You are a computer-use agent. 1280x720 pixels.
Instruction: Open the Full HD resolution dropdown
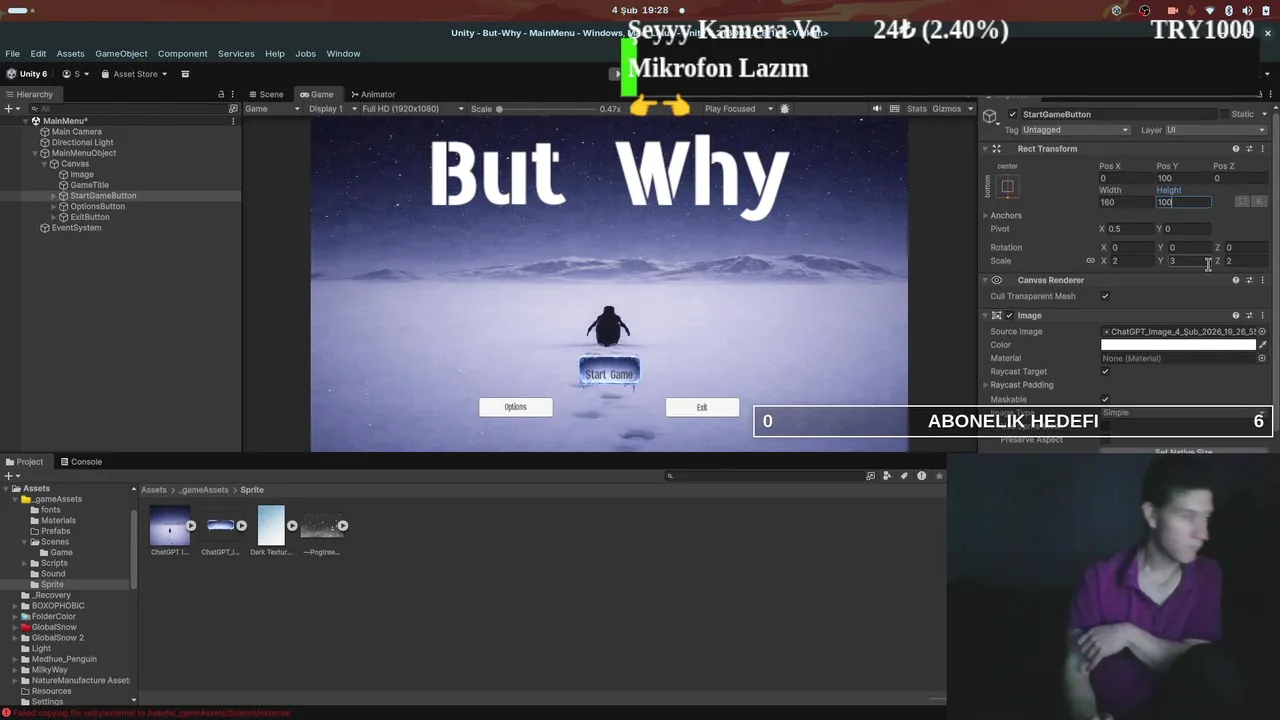tap(412, 108)
